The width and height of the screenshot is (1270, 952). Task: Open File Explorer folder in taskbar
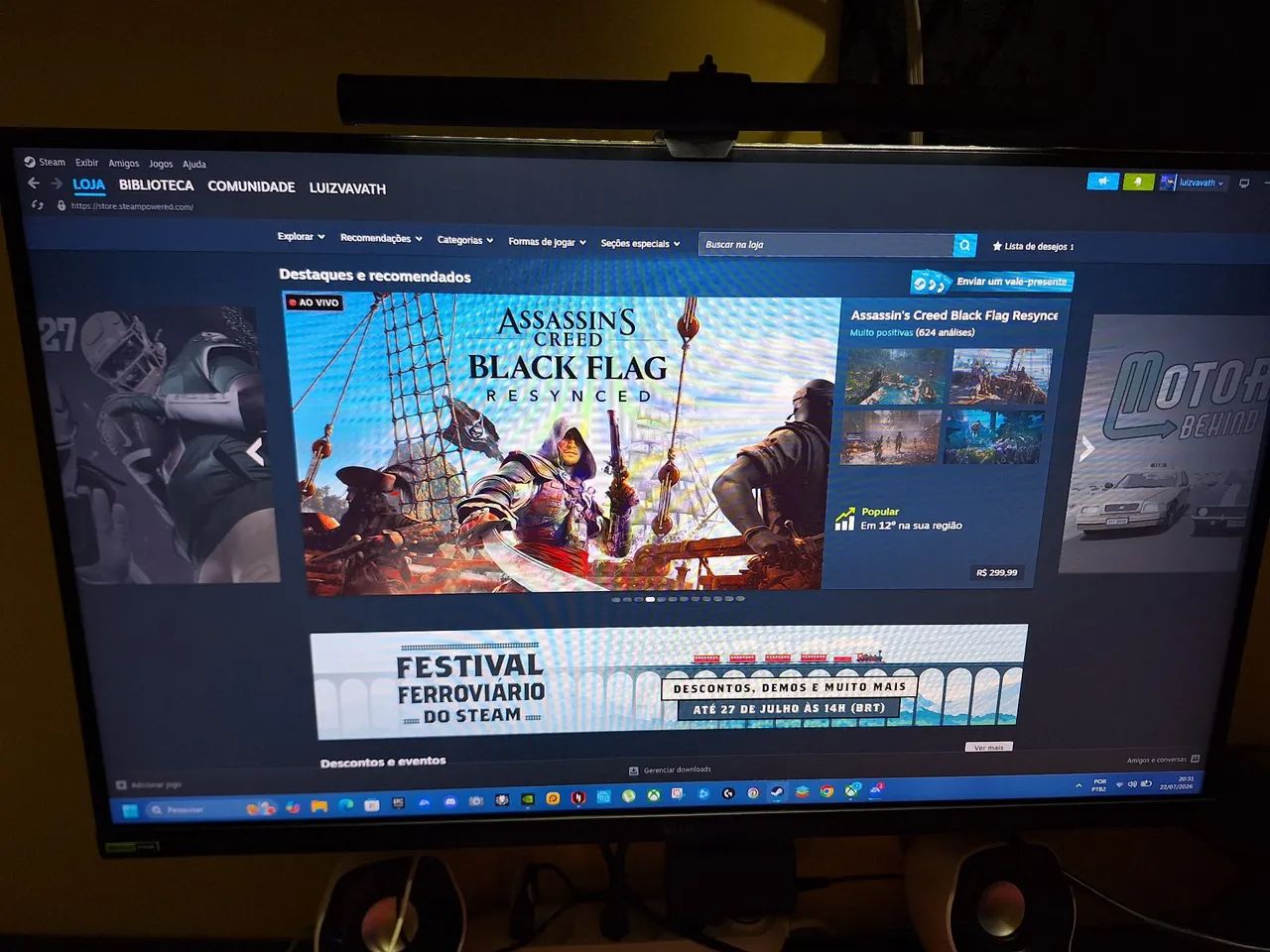319,806
